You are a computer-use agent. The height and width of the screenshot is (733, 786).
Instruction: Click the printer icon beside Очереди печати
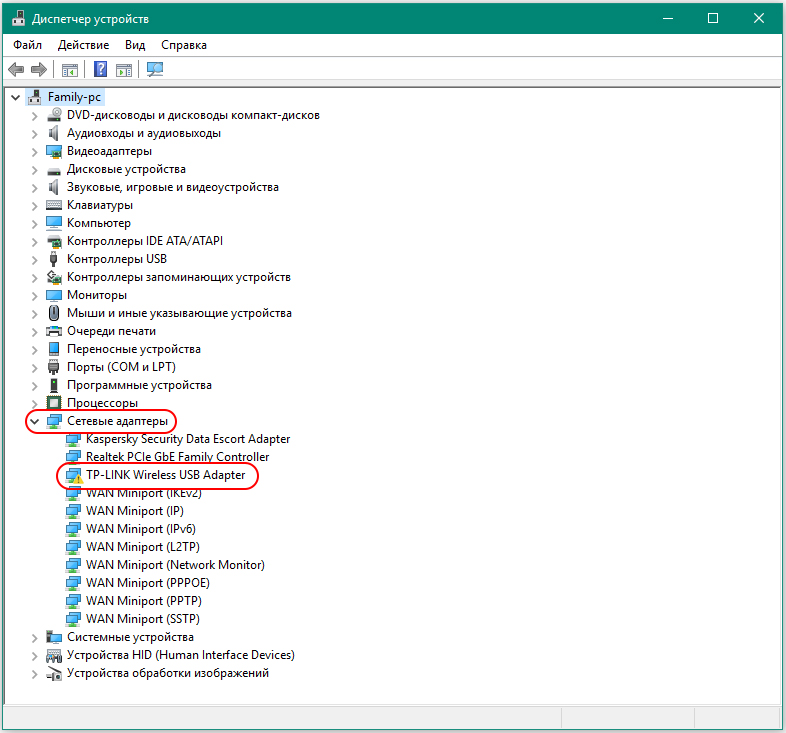coord(54,331)
